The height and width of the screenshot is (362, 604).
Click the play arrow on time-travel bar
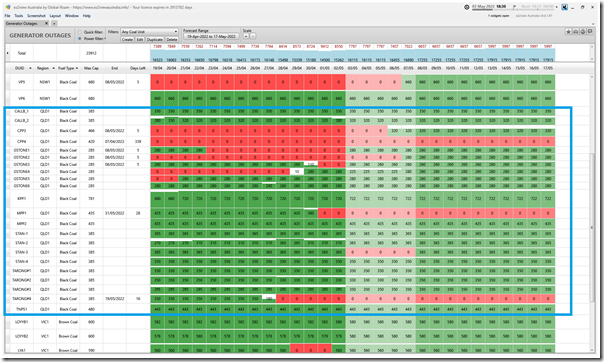pyautogui.click(x=514, y=7)
